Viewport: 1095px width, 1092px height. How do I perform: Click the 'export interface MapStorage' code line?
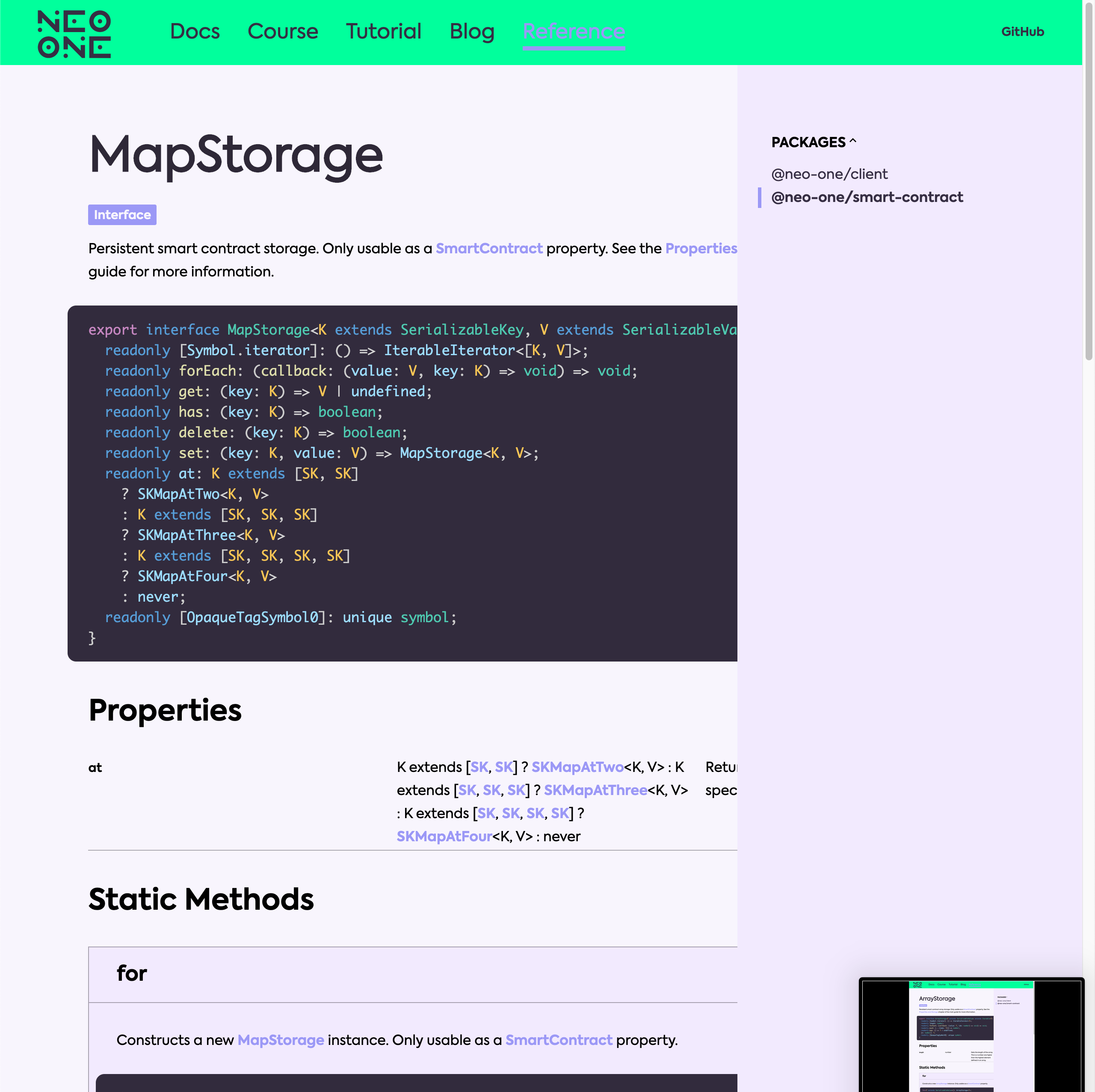click(413, 329)
